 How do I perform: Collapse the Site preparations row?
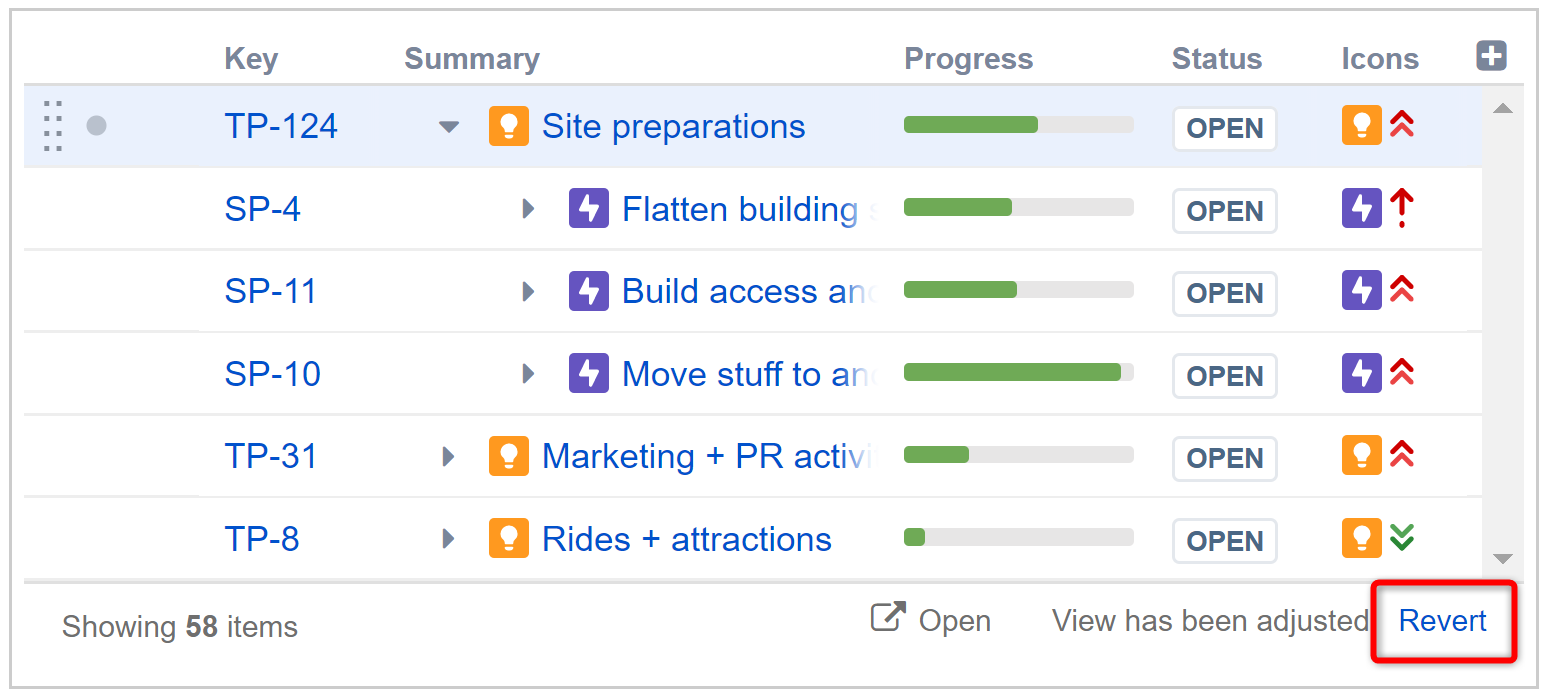click(449, 127)
